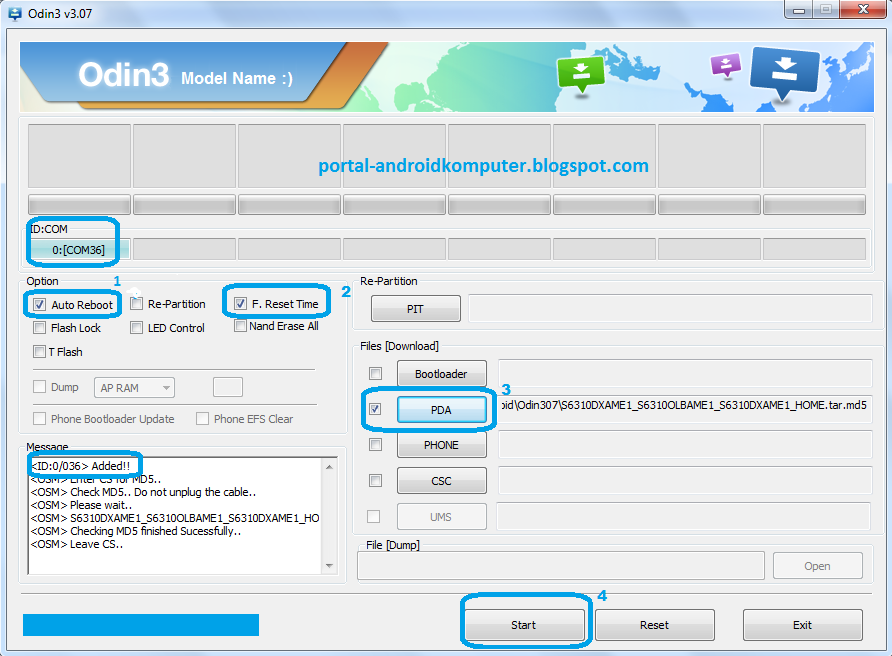
Task: Uncheck the PDA file checkbox
Action: click(x=375, y=409)
